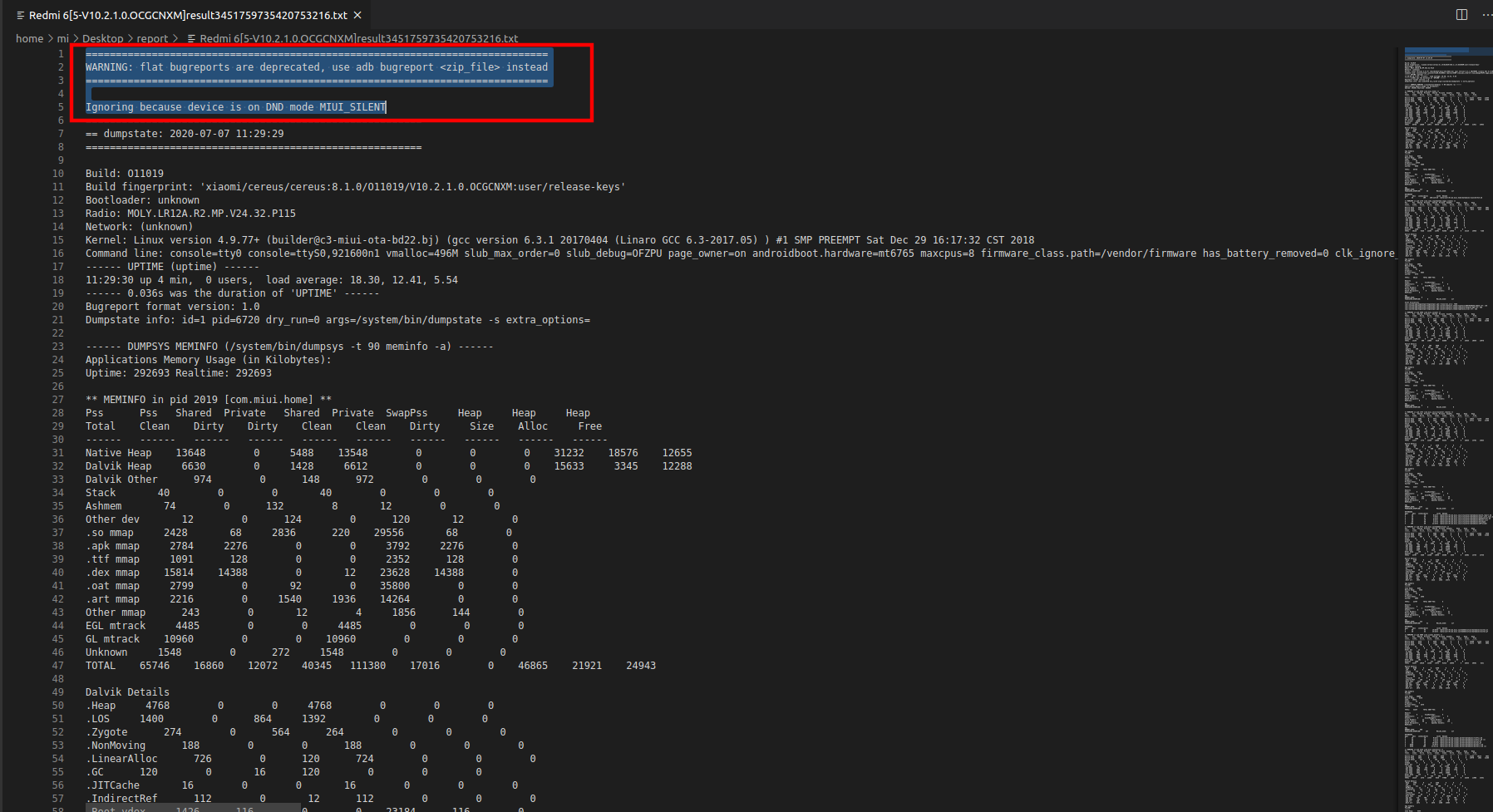The height and width of the screenshot is (812, 1493).
Task: Click 'Ignoring because device is on DND mode' line
Action: [x=235, y=107]
